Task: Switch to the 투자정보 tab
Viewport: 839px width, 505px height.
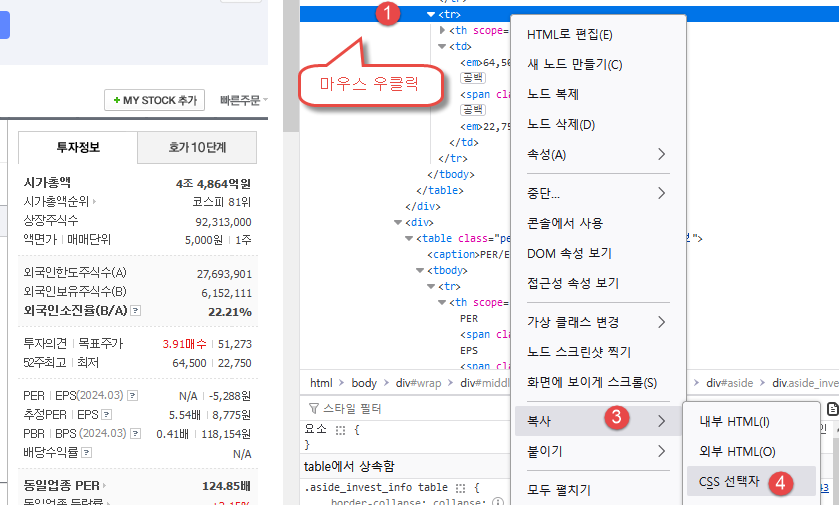Action: coord(78,147)
